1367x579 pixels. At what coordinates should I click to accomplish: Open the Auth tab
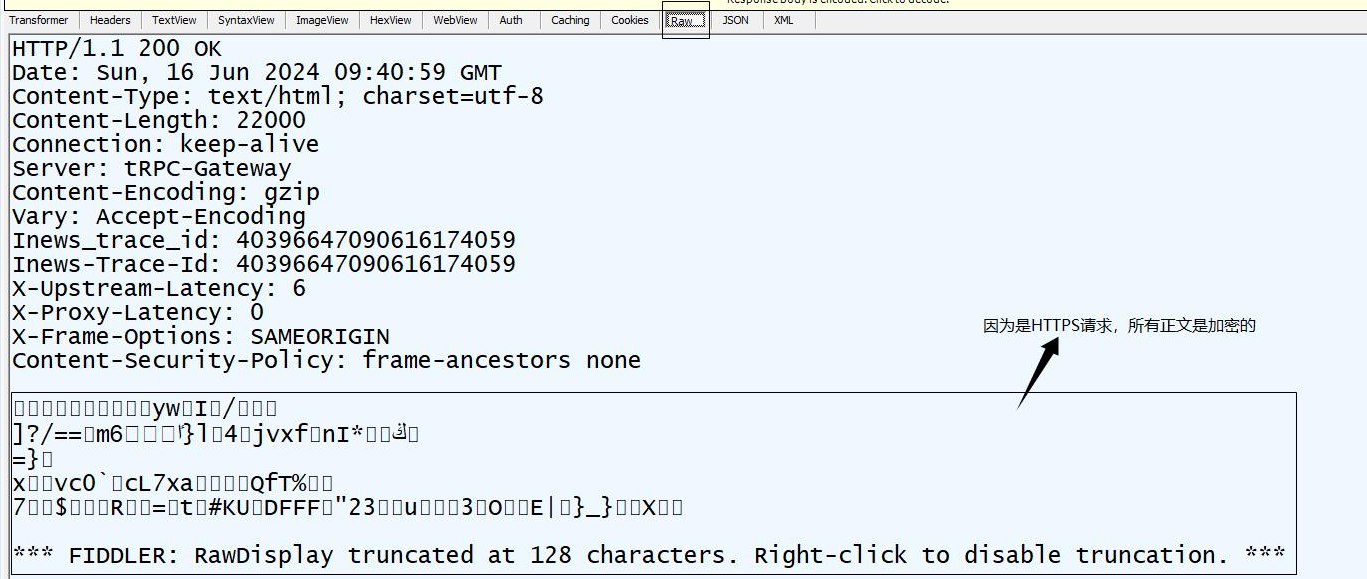click(x=511, y=20)
